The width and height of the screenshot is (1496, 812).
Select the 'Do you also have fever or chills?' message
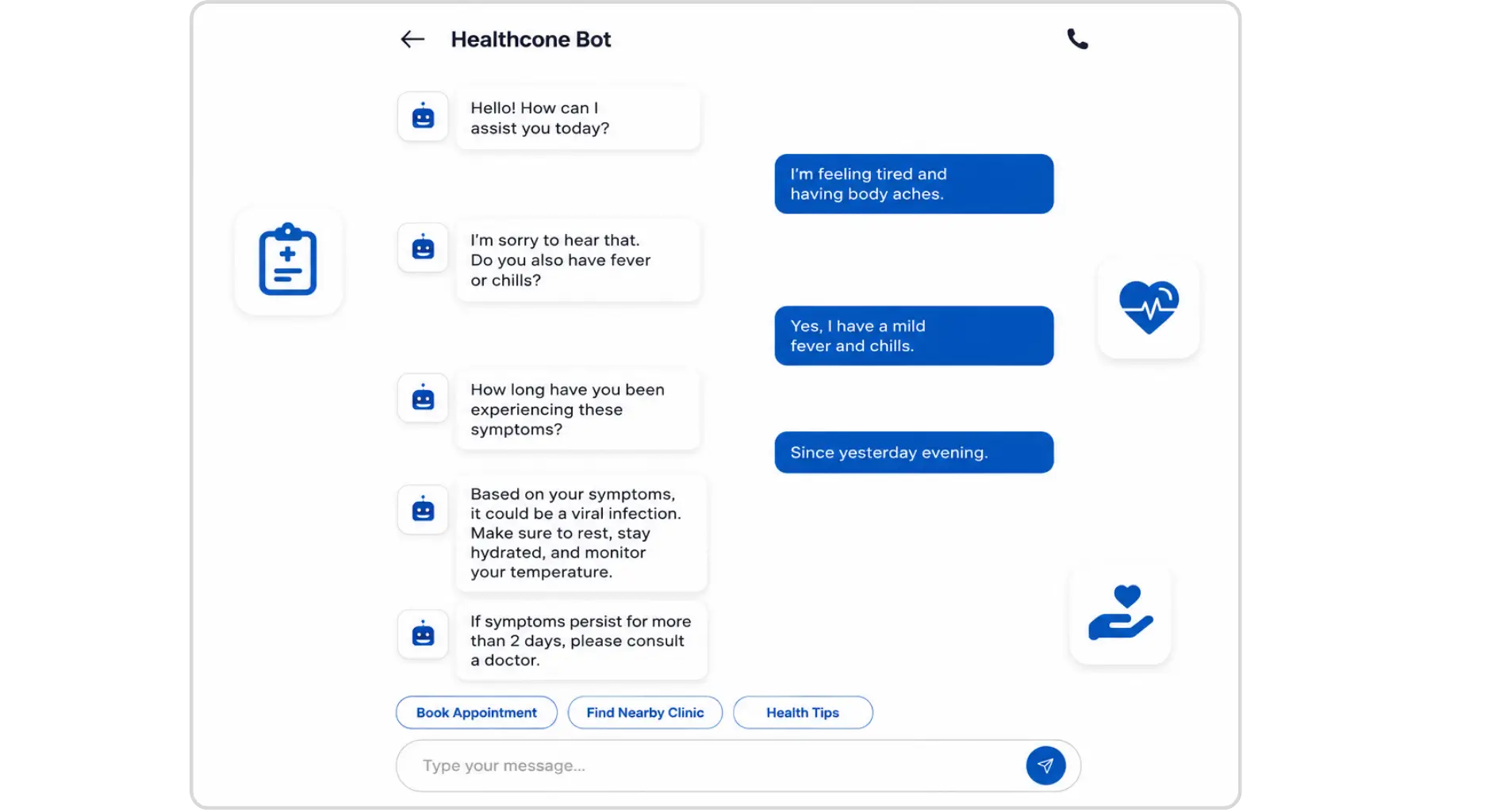[x=578, y=260]
